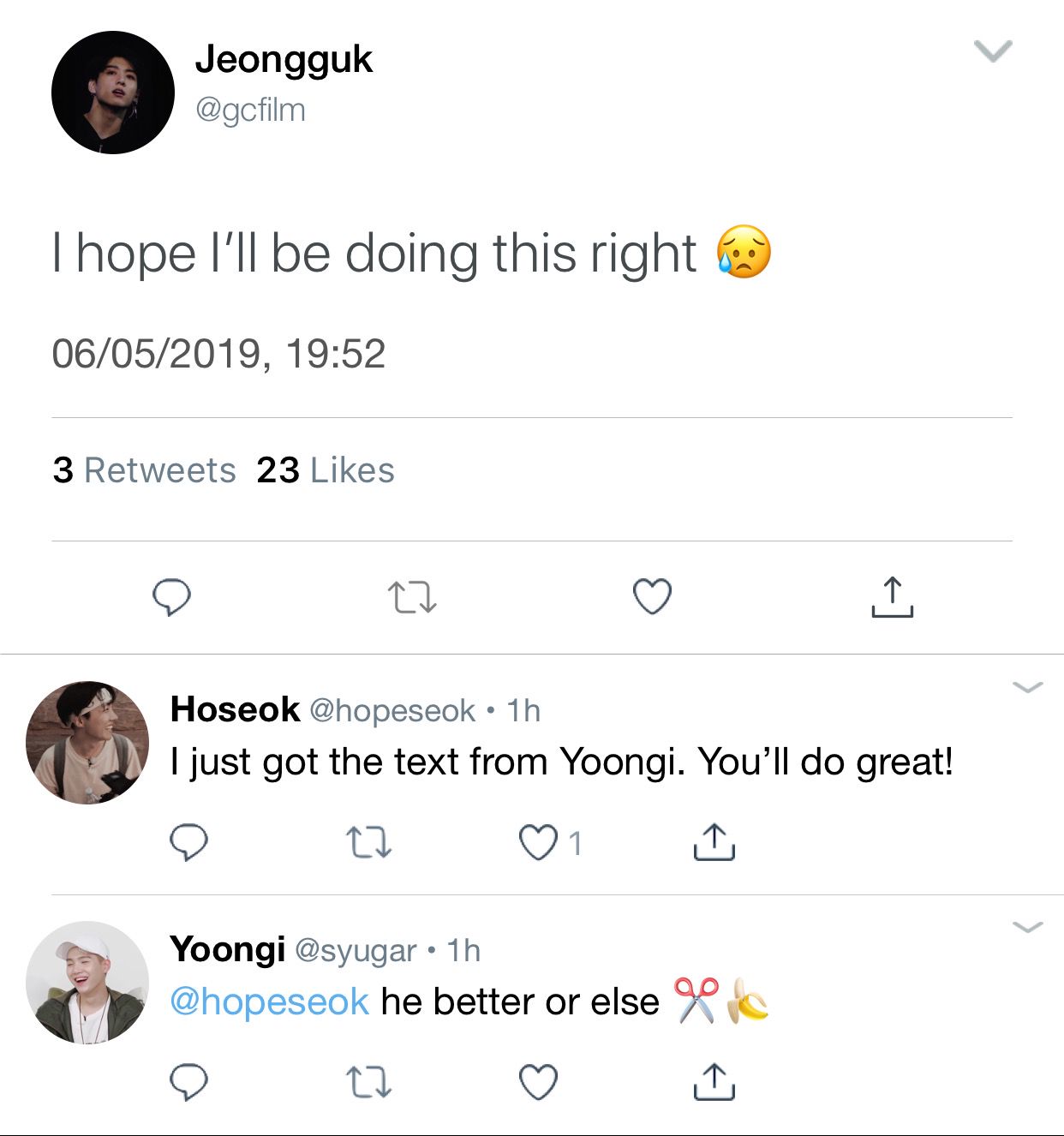
Task: Expand the menu chevron on Hoseok's reply
Action: point(1027,686)
